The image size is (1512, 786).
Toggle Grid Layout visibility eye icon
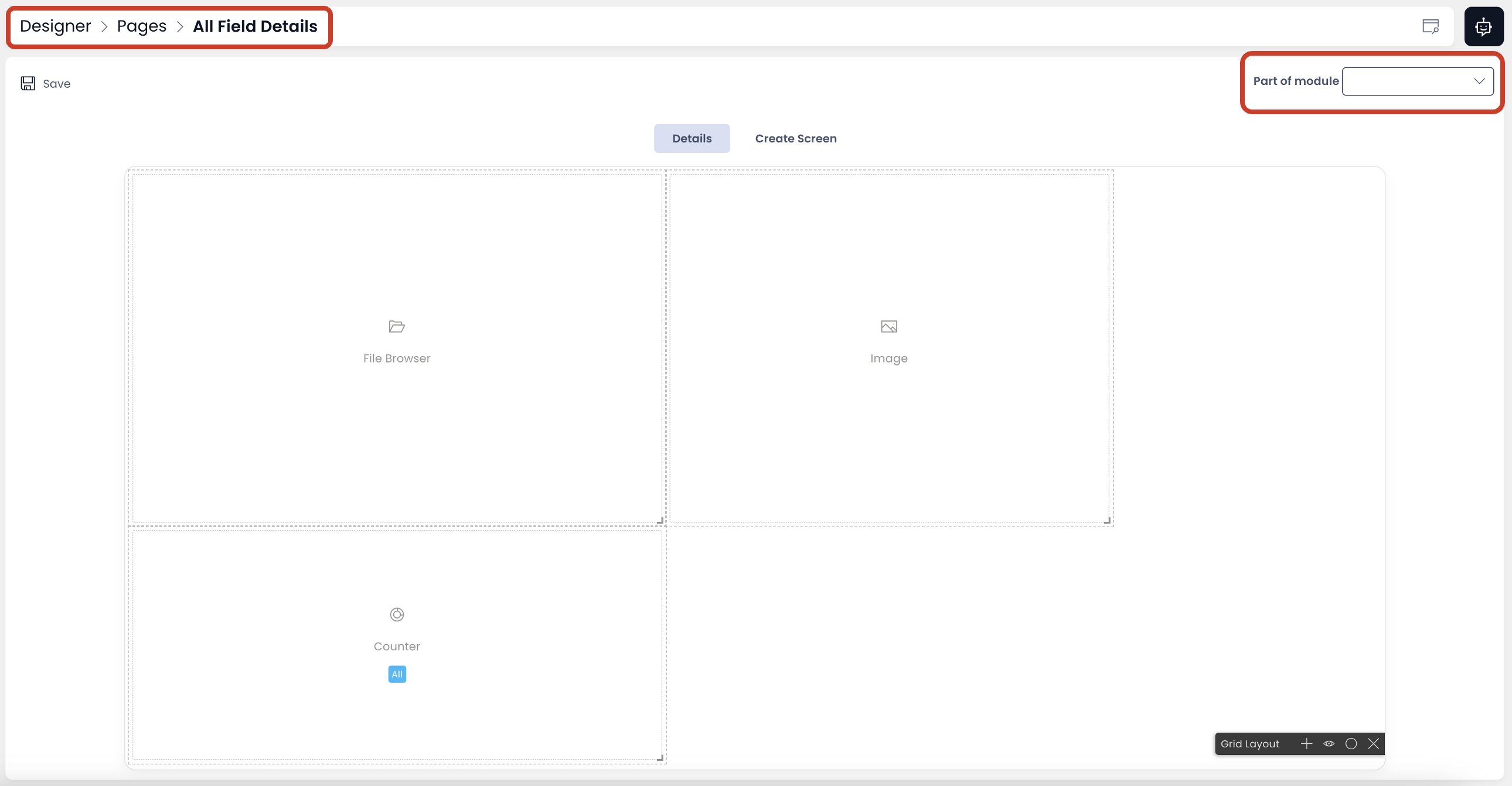point(1329,744)
